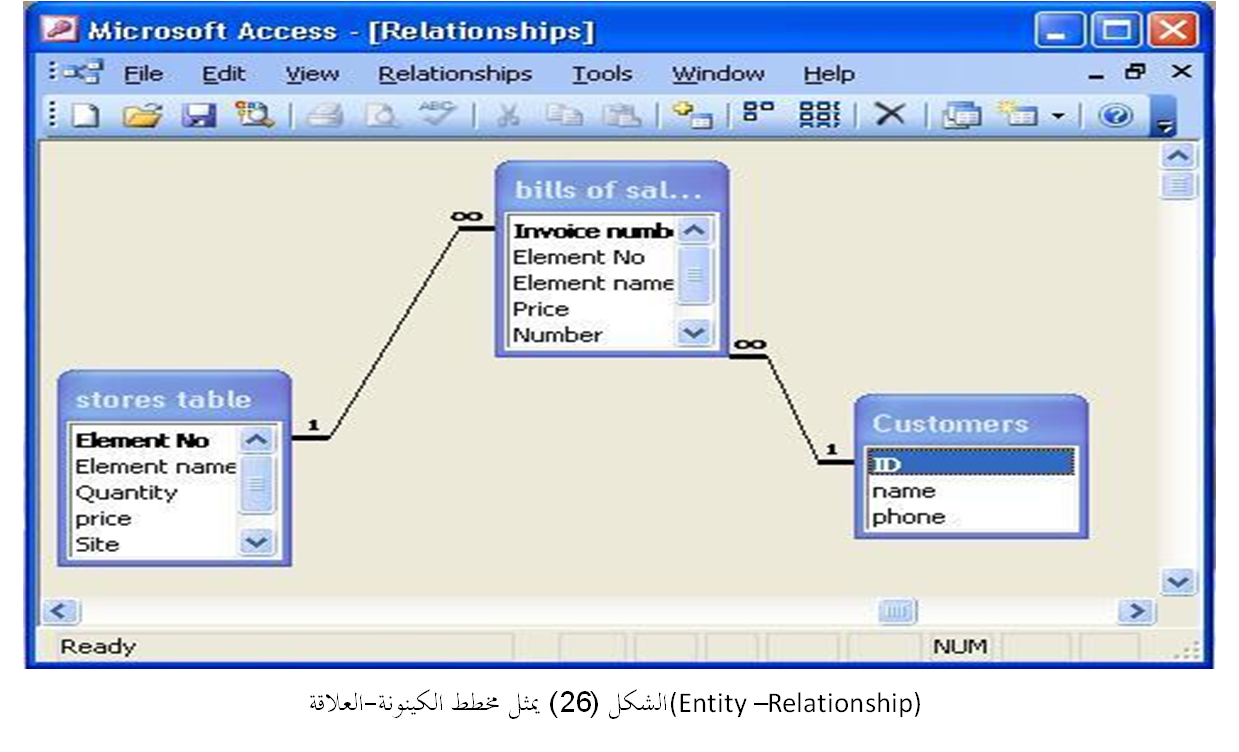Open the View menu
1239x752 pixels.
coord(312,74)
